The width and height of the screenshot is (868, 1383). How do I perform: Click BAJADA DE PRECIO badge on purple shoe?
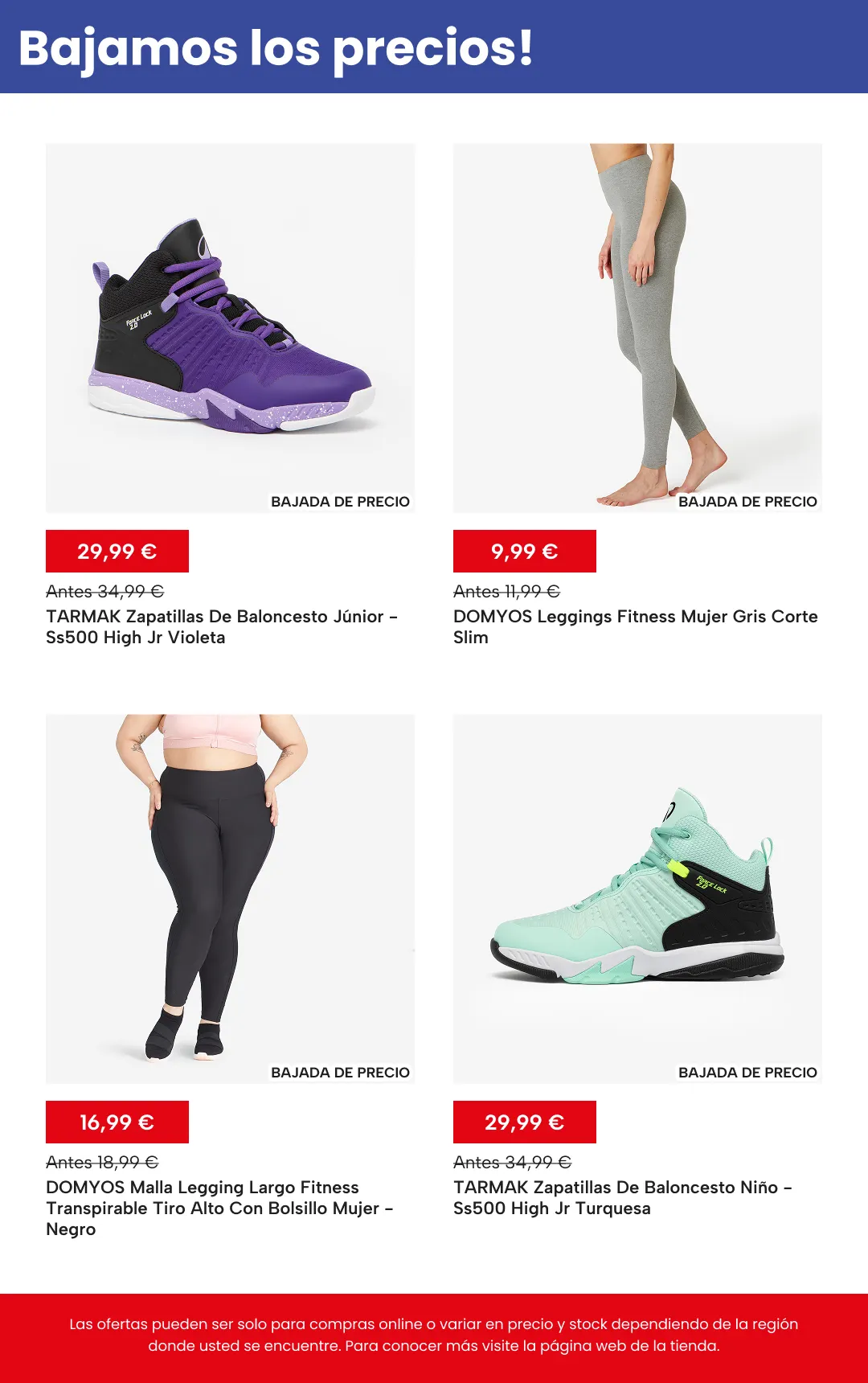point(340,502)
